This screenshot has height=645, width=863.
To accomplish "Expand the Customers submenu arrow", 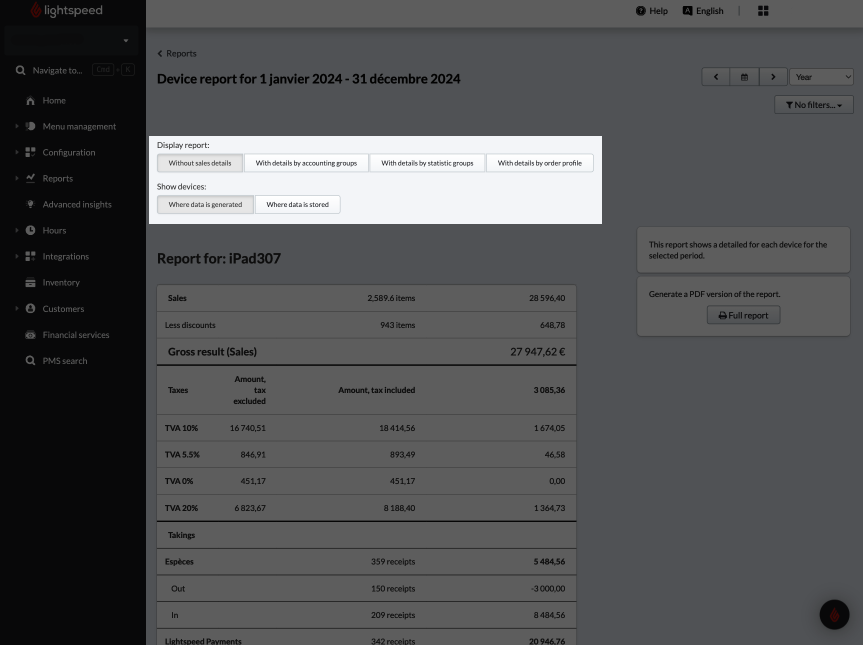I will 17,309.
